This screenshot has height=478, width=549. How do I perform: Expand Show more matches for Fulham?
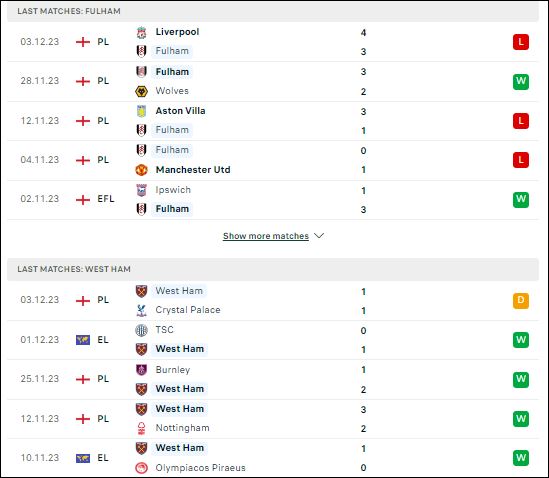click(x=266, y=236)
